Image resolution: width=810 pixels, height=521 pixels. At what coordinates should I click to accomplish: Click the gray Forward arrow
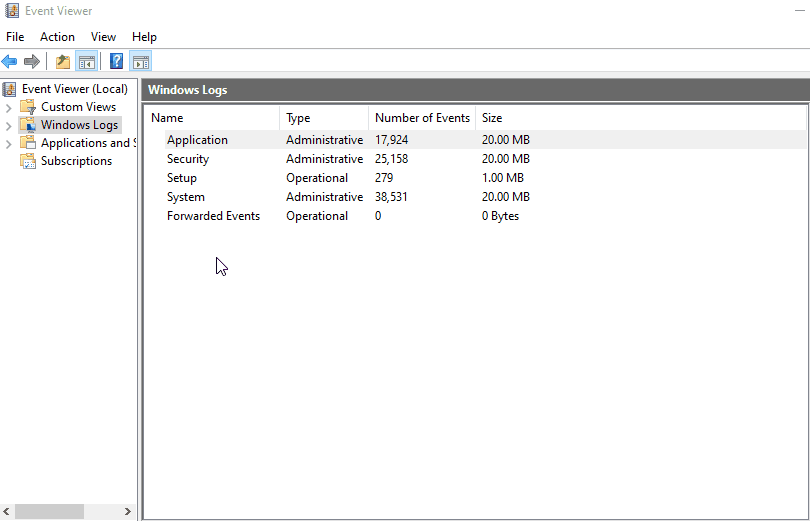click(x=32, y=61)
